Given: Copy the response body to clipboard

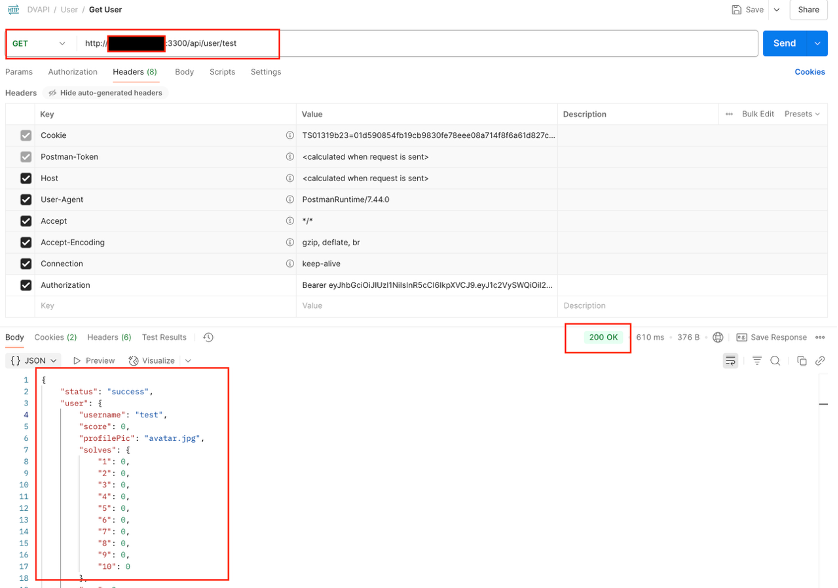Looking at the screenshot, I should tap(802, 360).
